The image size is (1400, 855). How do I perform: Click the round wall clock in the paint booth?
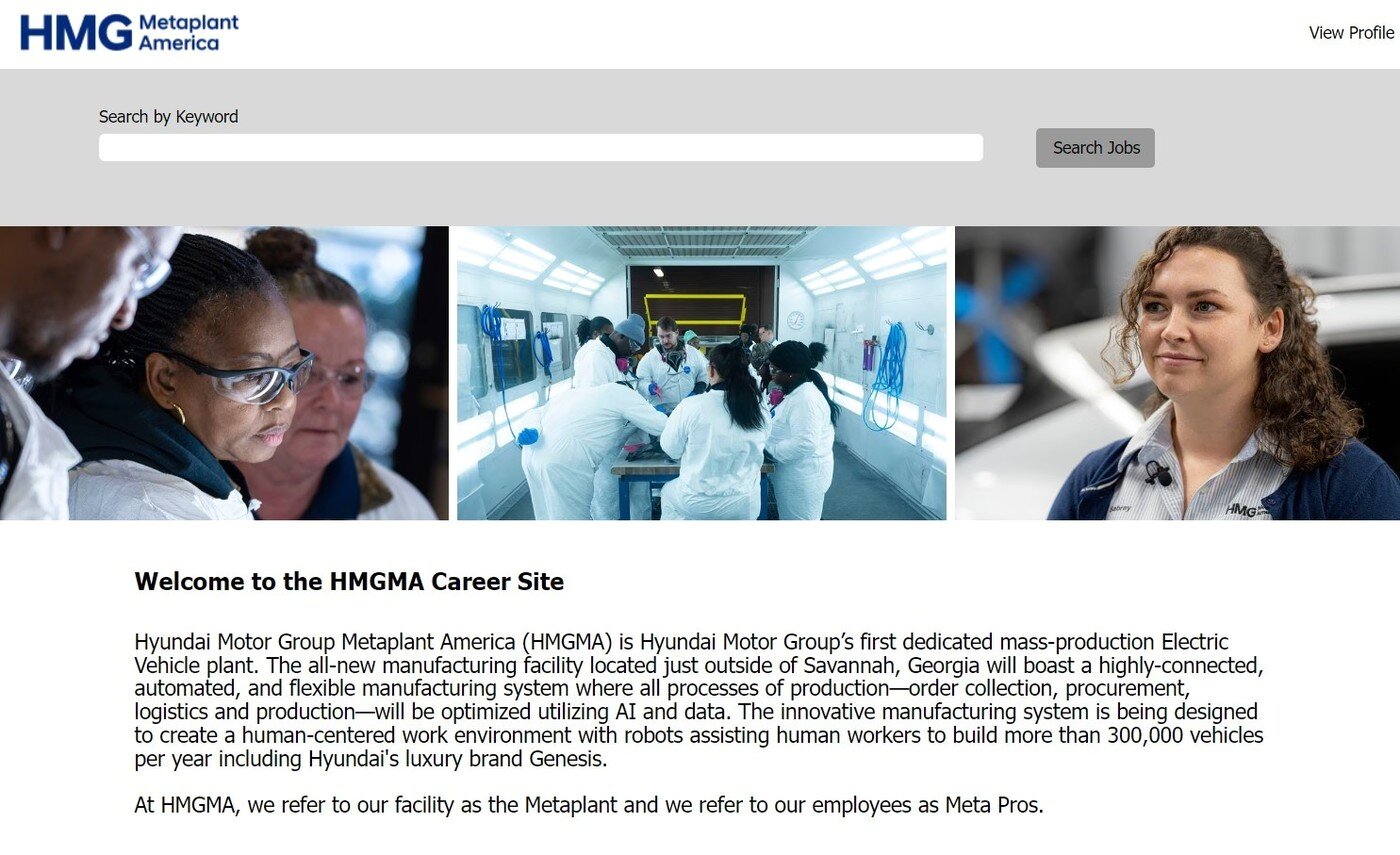coord(795,320)
